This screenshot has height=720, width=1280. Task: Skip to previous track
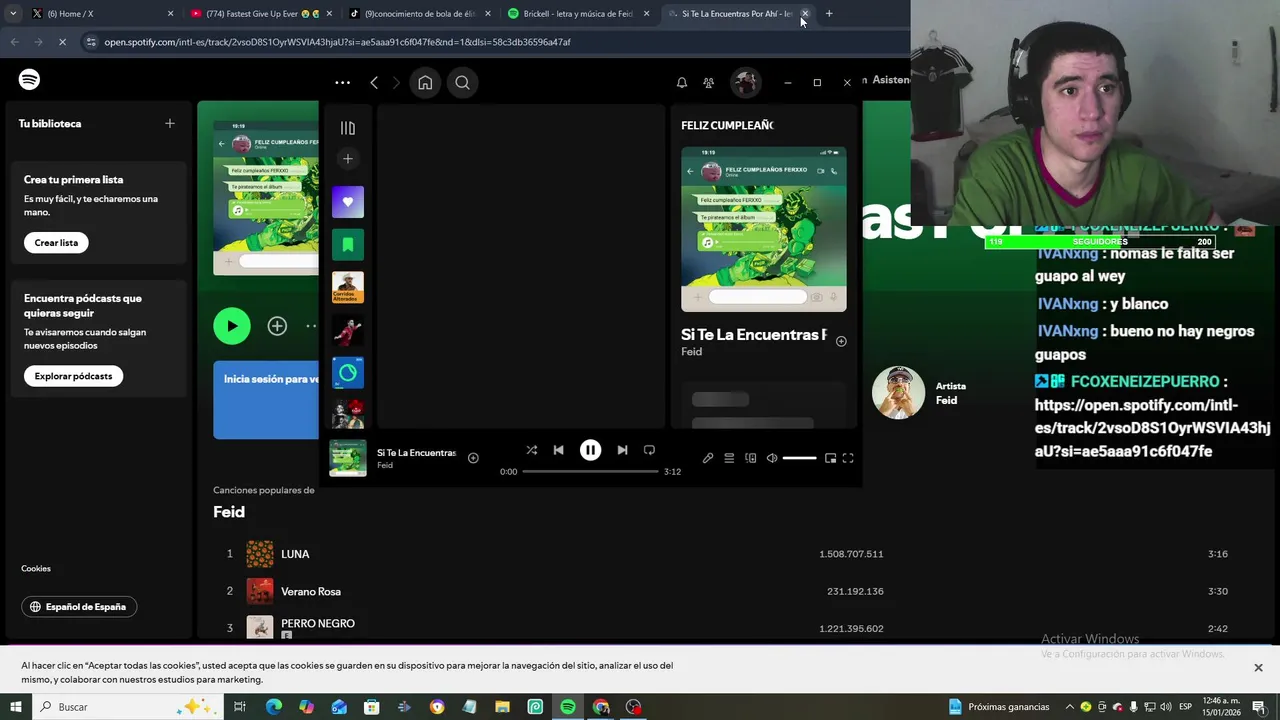(559, 450)
